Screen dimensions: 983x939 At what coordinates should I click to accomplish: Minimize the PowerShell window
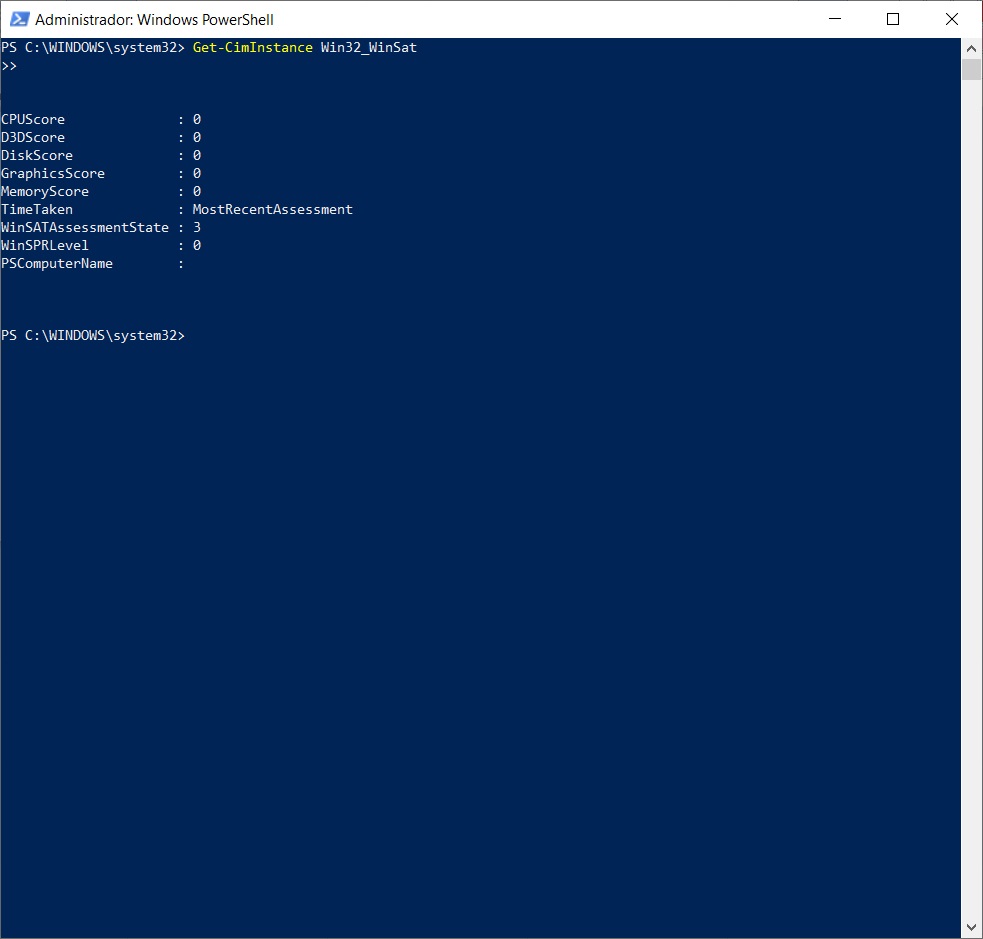[835, 19]
